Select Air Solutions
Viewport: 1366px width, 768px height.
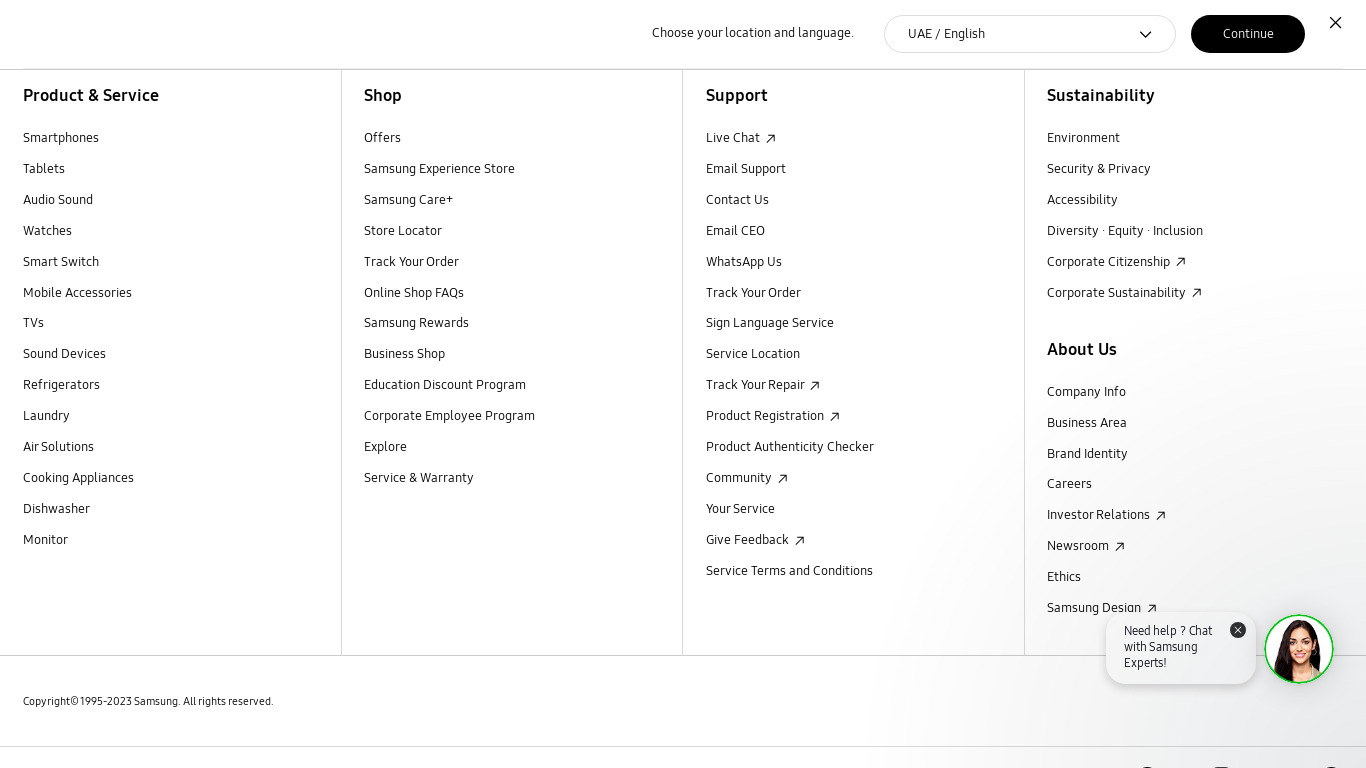pyautogui.click(x=58, y=447)
